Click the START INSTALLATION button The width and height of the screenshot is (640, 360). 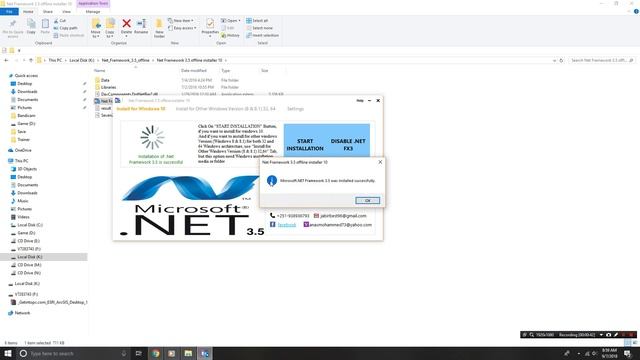(305, 144)
